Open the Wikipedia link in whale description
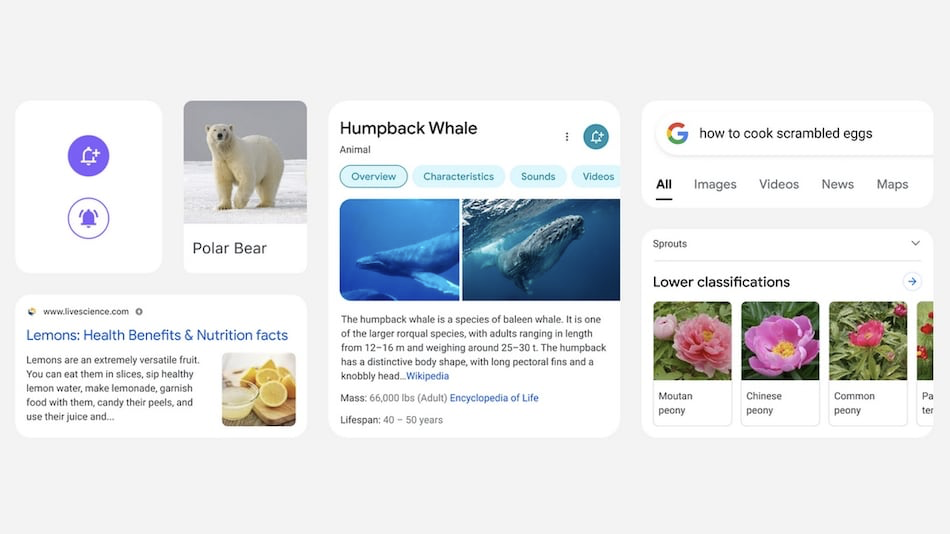Screen dimensions: 950x534 [x=427, y=376]
